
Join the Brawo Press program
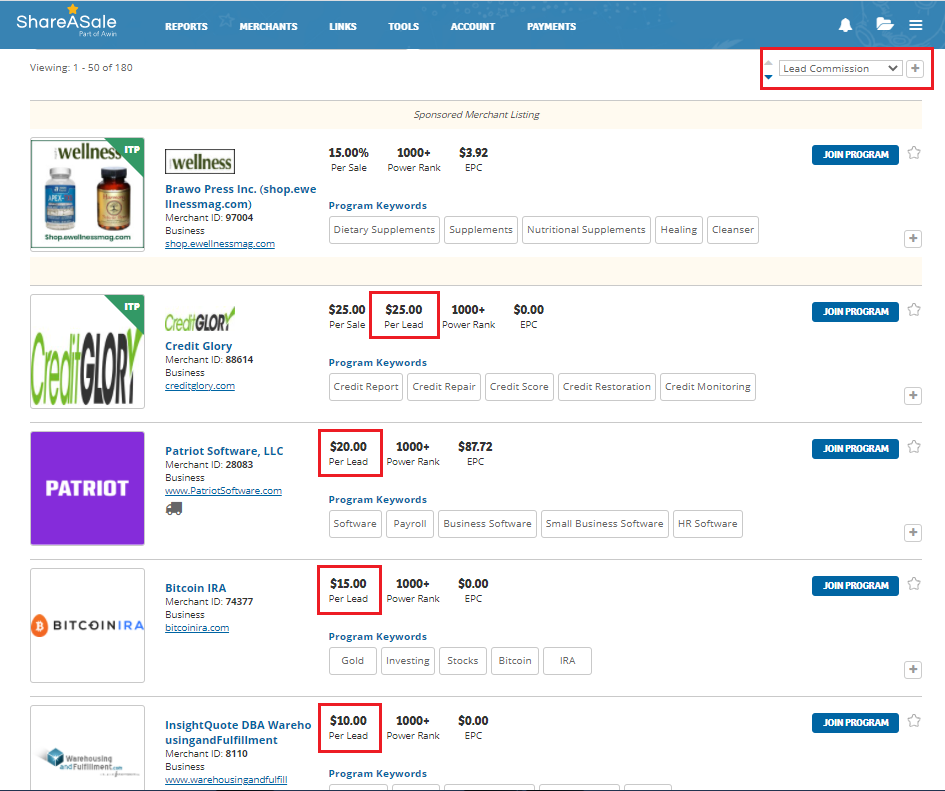coord(855,155)
